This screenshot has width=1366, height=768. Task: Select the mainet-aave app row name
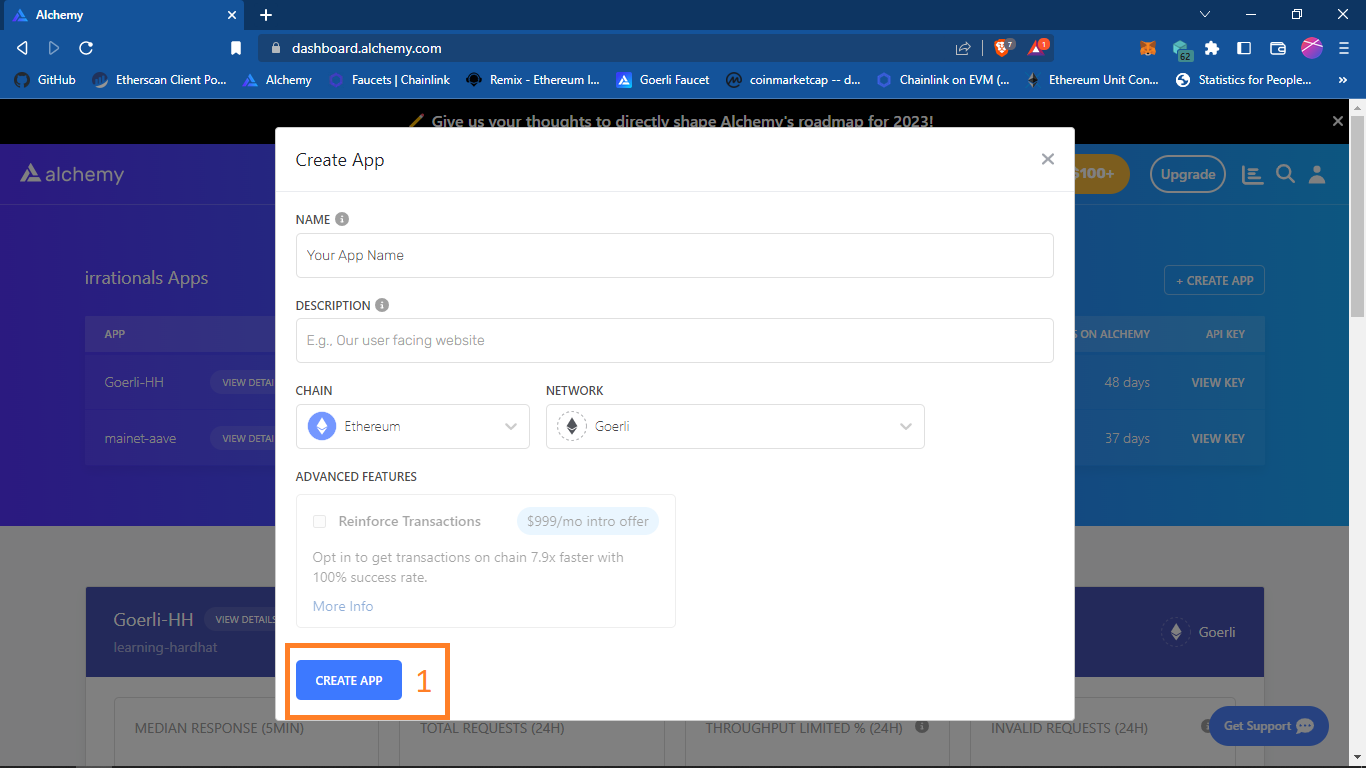click(140, 438)
